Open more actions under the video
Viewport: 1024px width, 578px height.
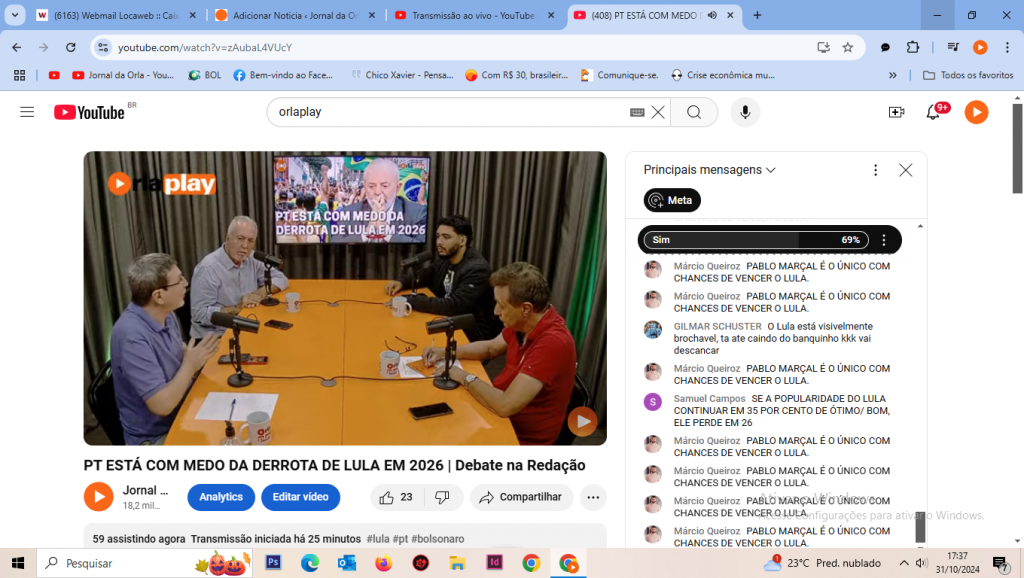pos(593,497)
